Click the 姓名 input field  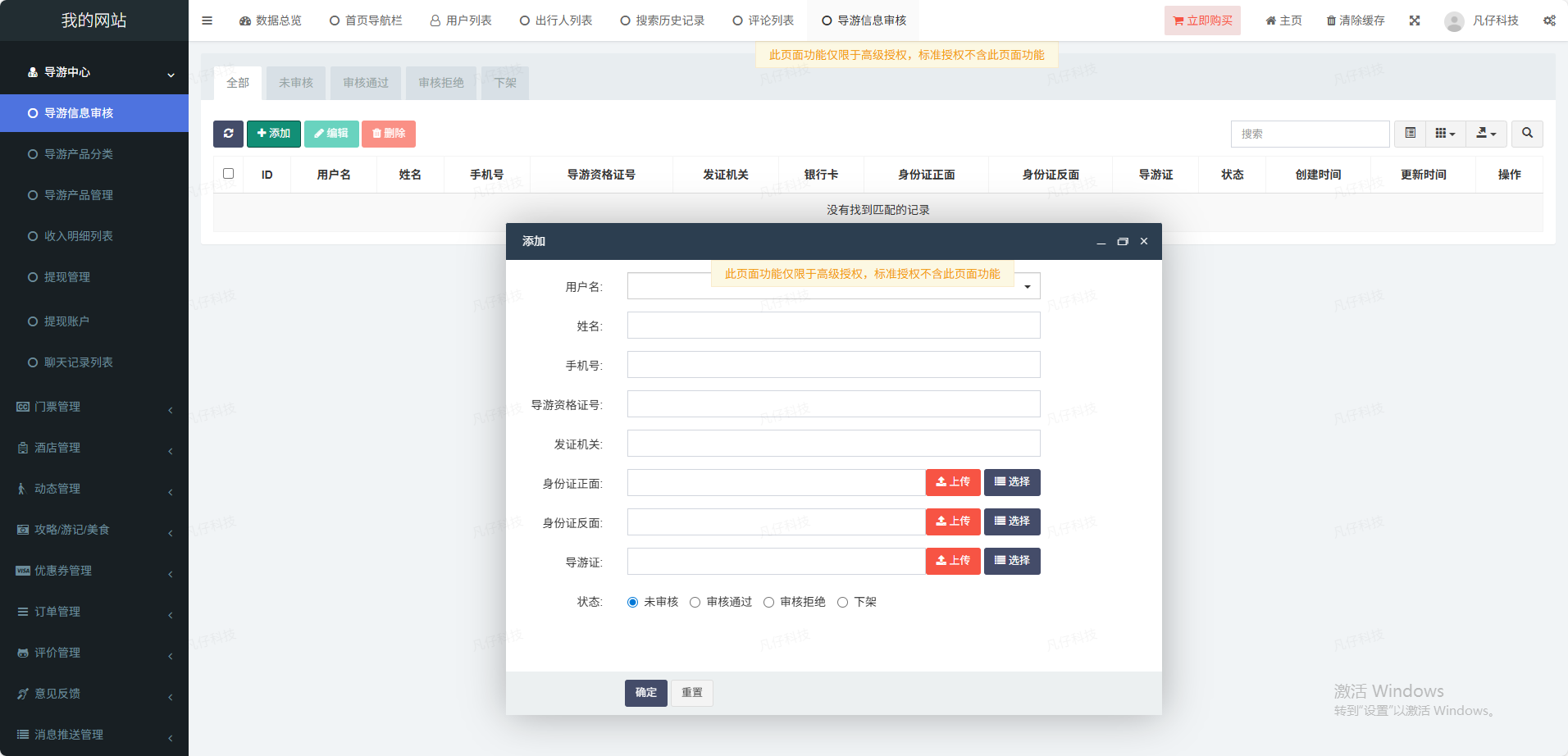[833, 326]
